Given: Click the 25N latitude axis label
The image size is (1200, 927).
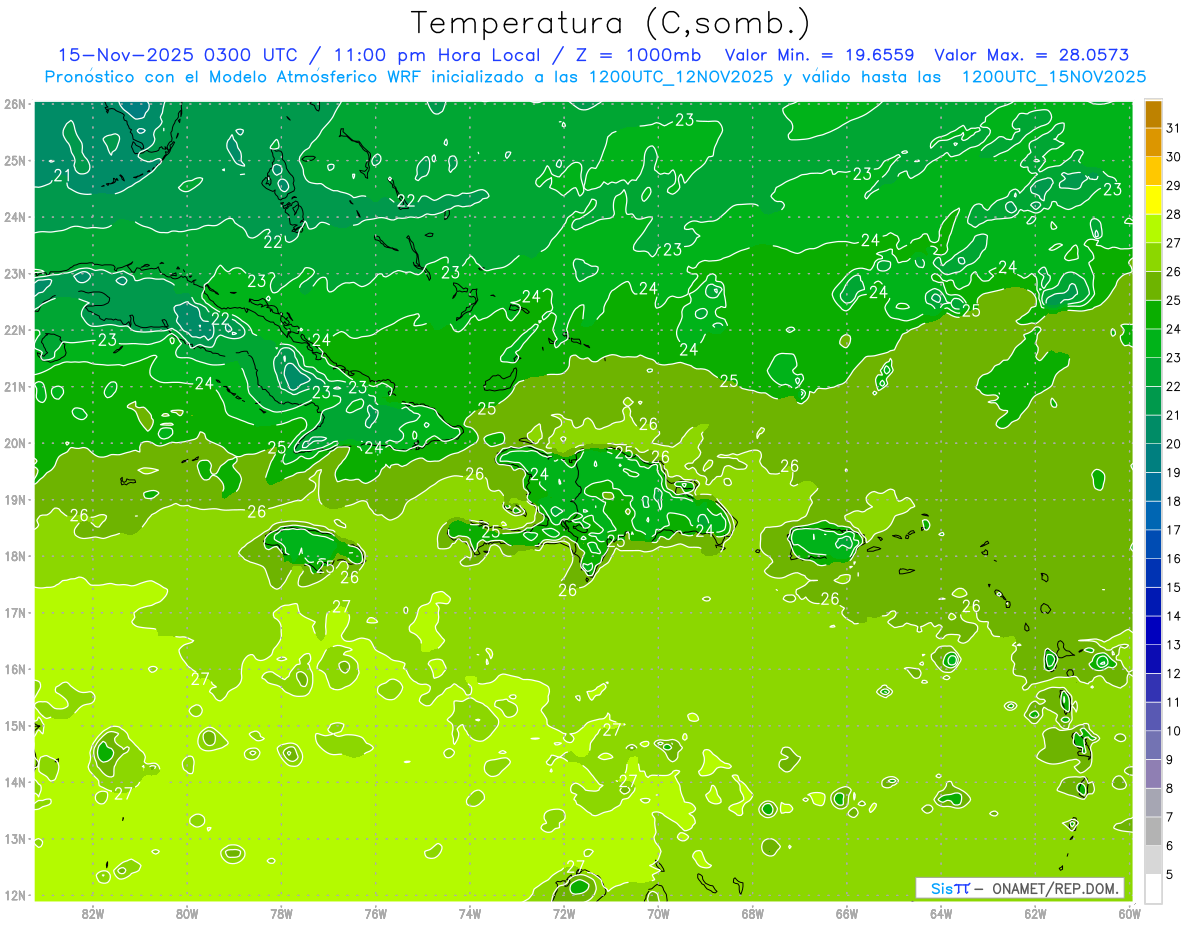Looking at the screenshot, I should pos(15,161).
